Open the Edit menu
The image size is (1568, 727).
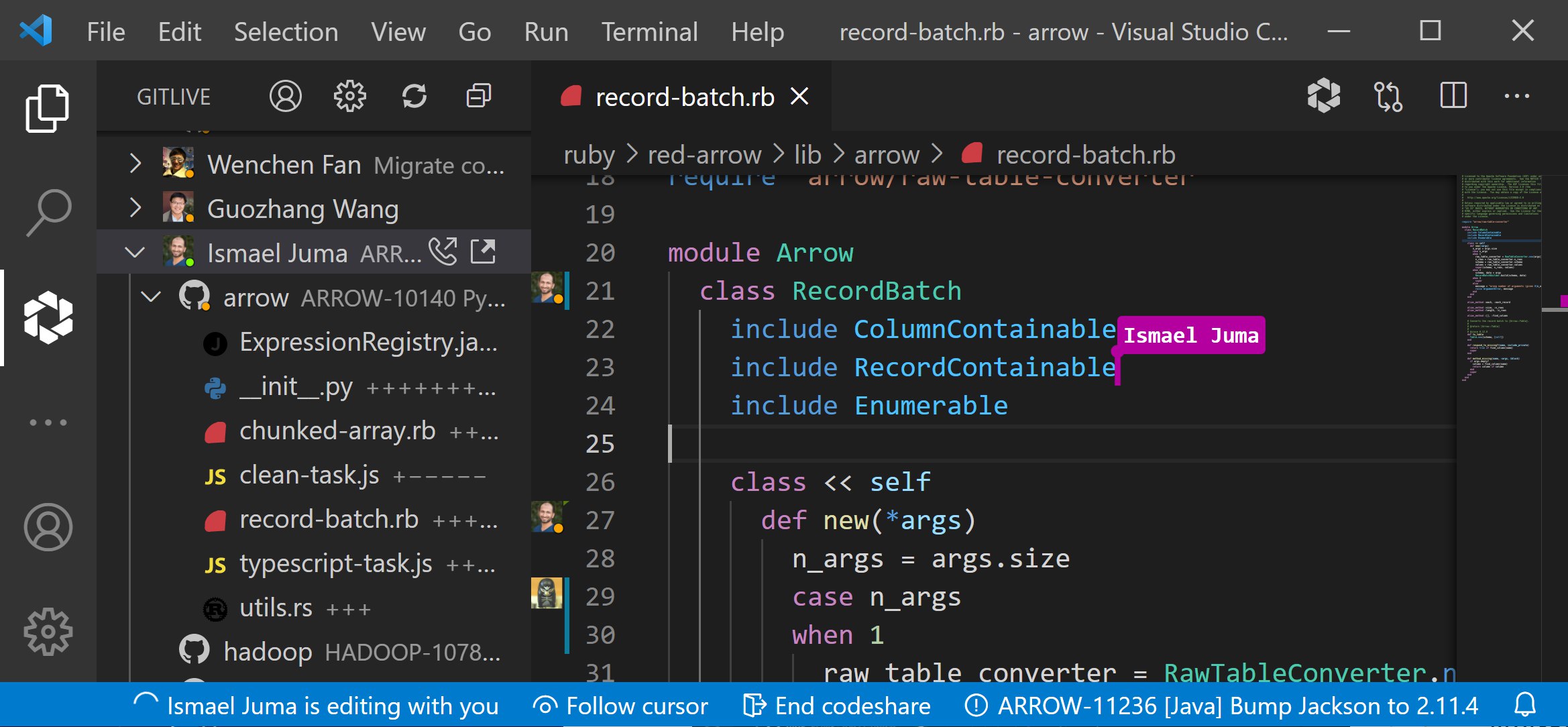coord(180,32)
